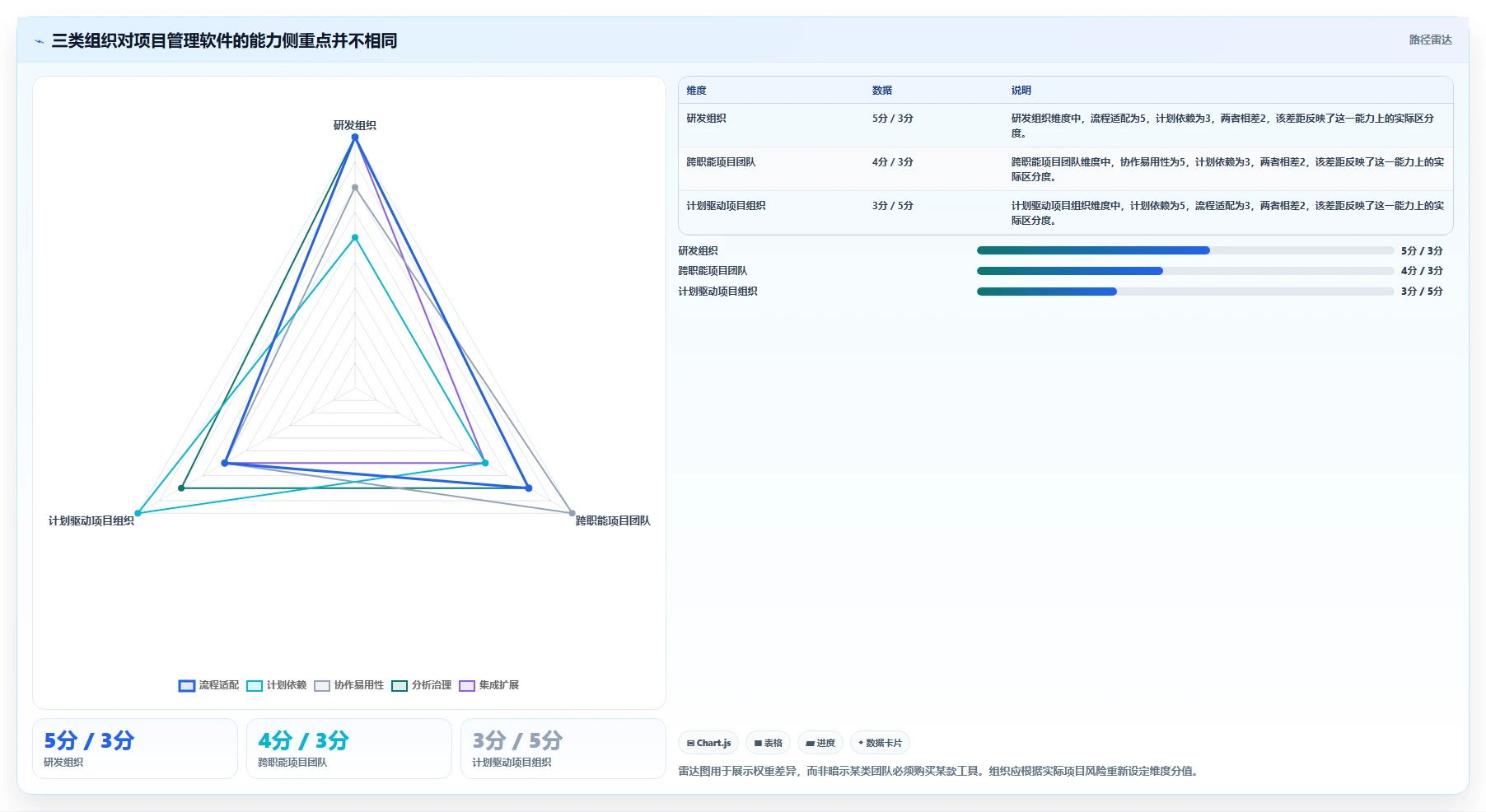Open the 4分 / 3分 跨职能项目团队 data card
Image resolution: width=1486 pixels, height=812 pixels.
point(349,749)
